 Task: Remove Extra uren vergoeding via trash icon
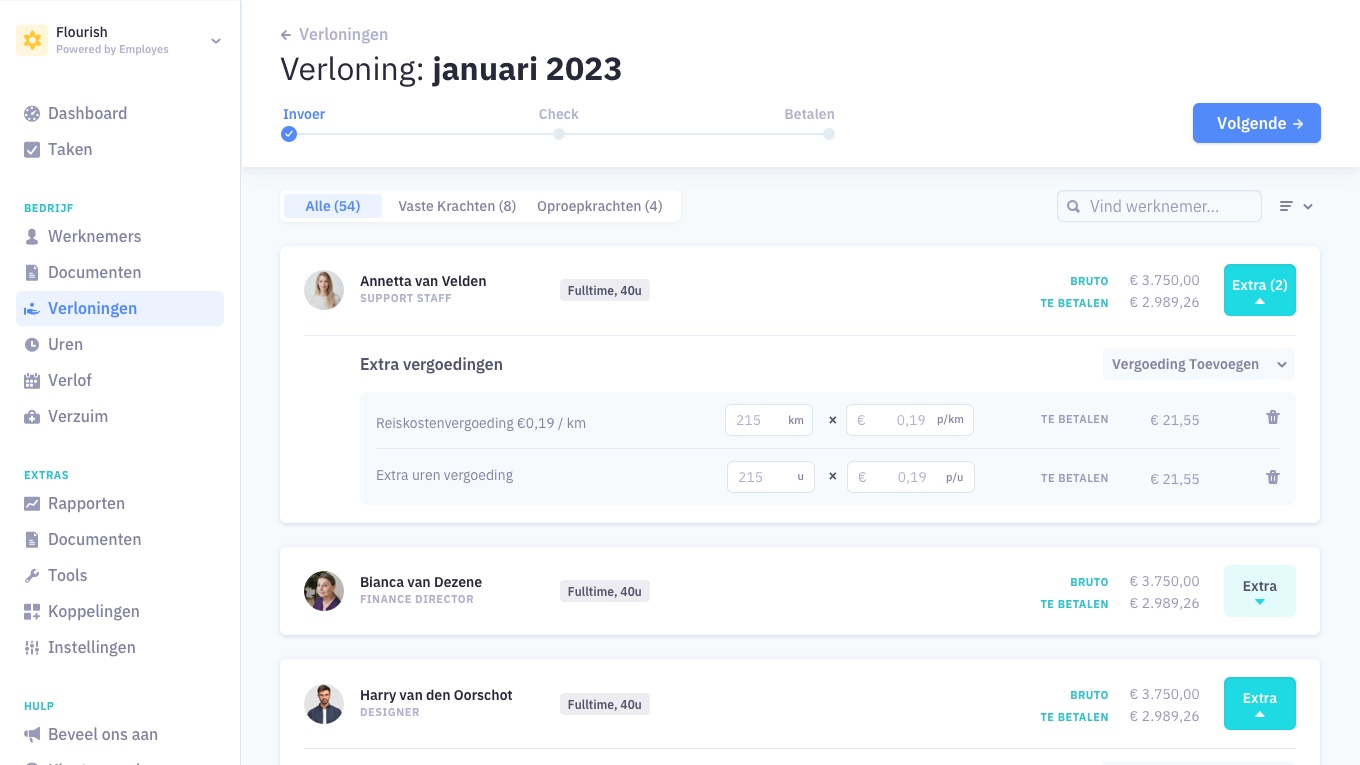[x=1273, y=478]
